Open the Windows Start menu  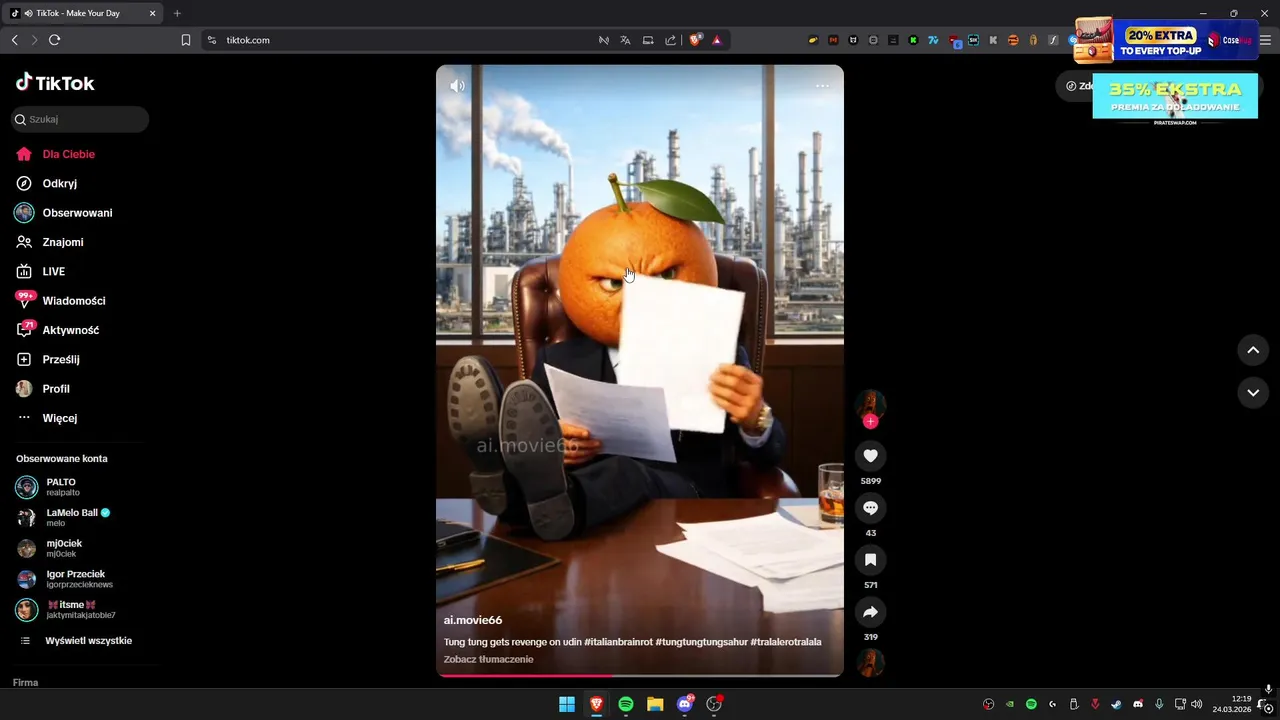tap(567, 704)
